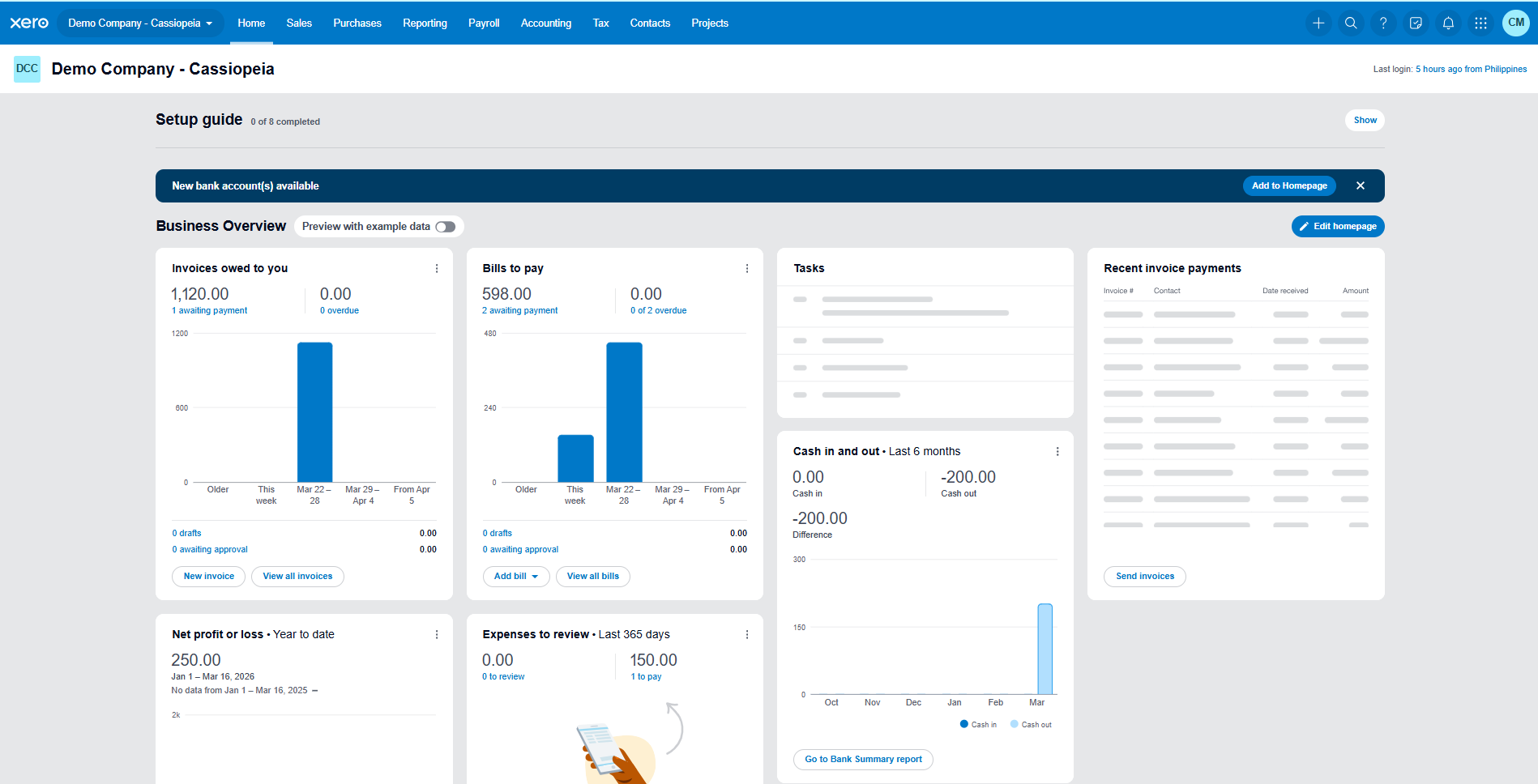Open the Purchases menu
The image size is (1538, 784).
tap(357, 23)
